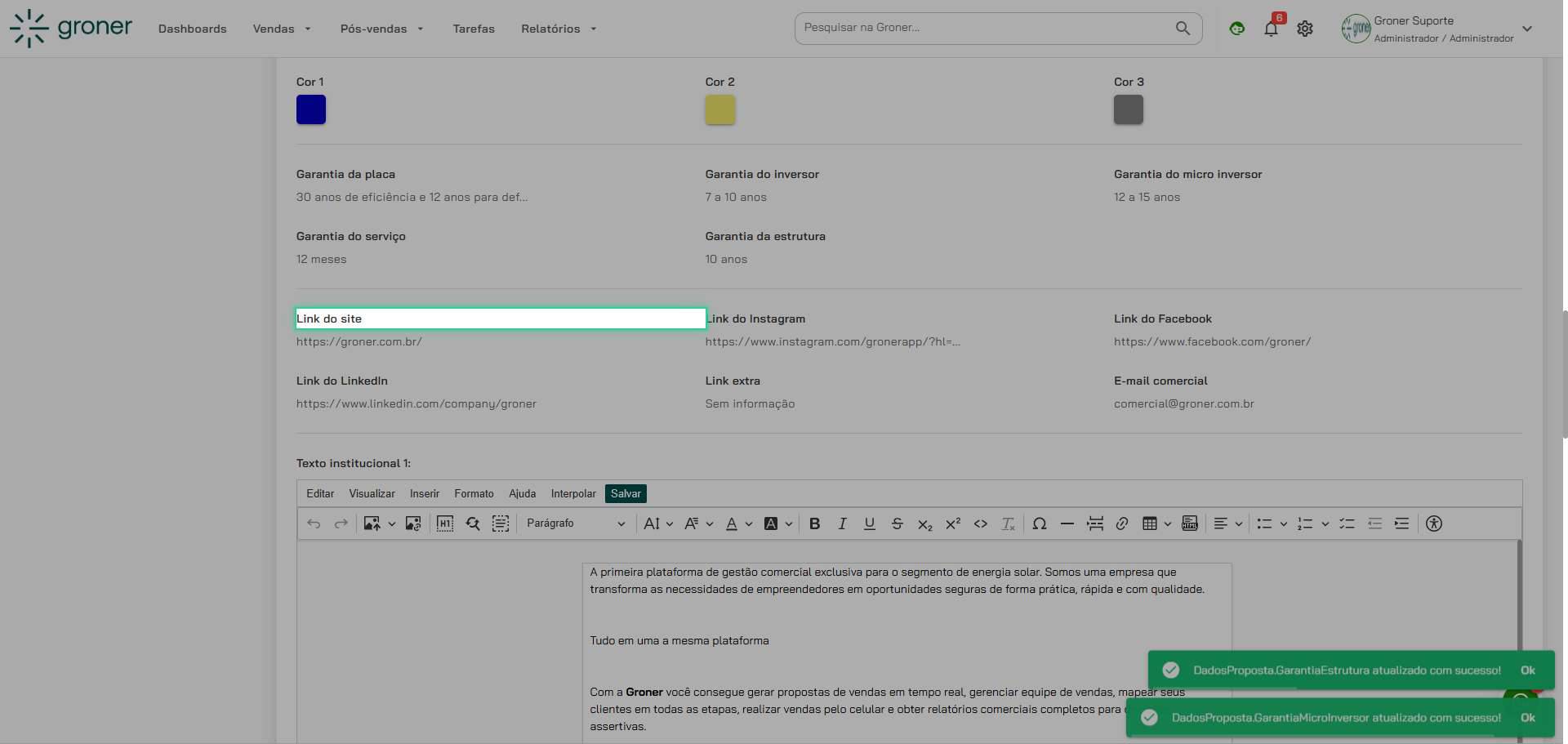Image resolution: width=1568 pixels, height=744 pixels.
Task: Open the accessibility checker
Action: (1434, 523)
